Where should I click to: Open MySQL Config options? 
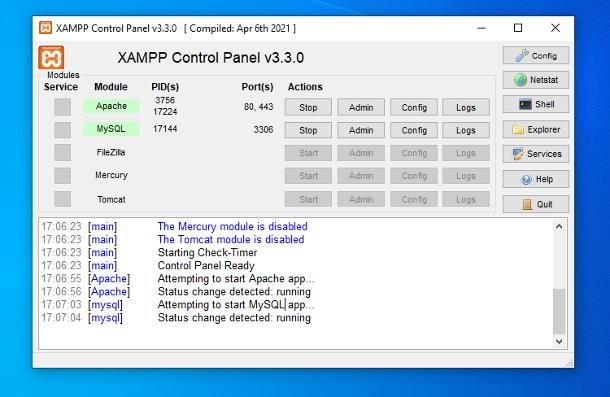point(414,130)
